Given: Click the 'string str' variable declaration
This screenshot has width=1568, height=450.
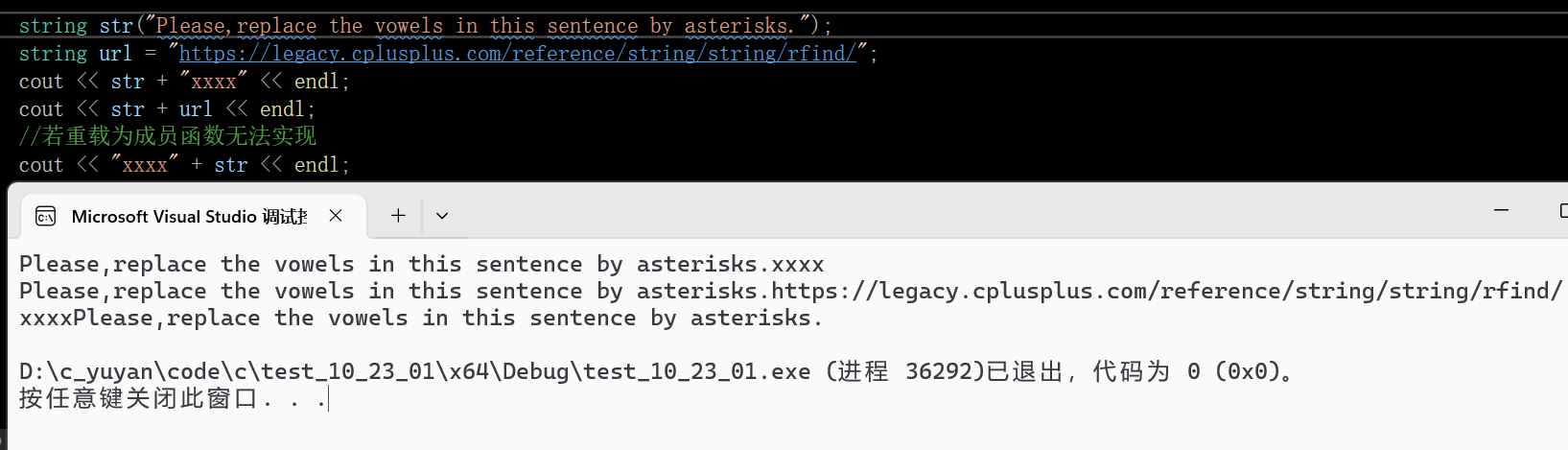Looking at the screenshot, I should point(76,26).
